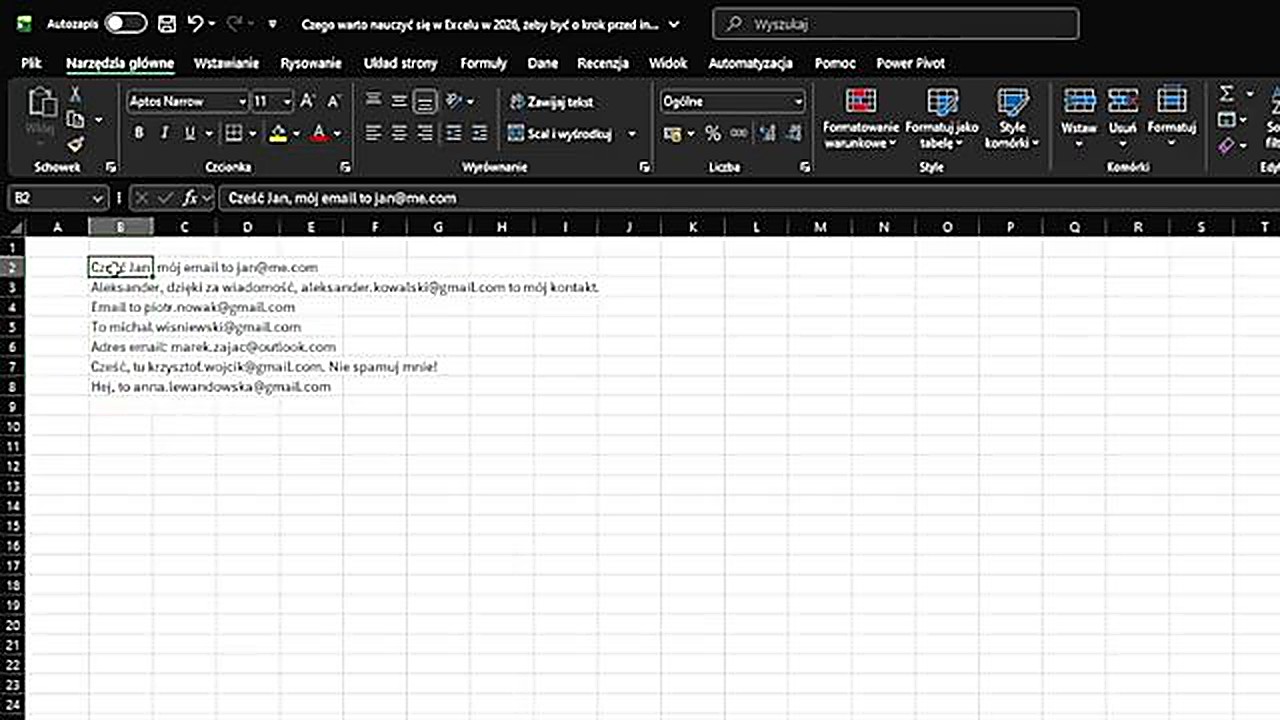Apply italic formatting

tap(163, 133)
